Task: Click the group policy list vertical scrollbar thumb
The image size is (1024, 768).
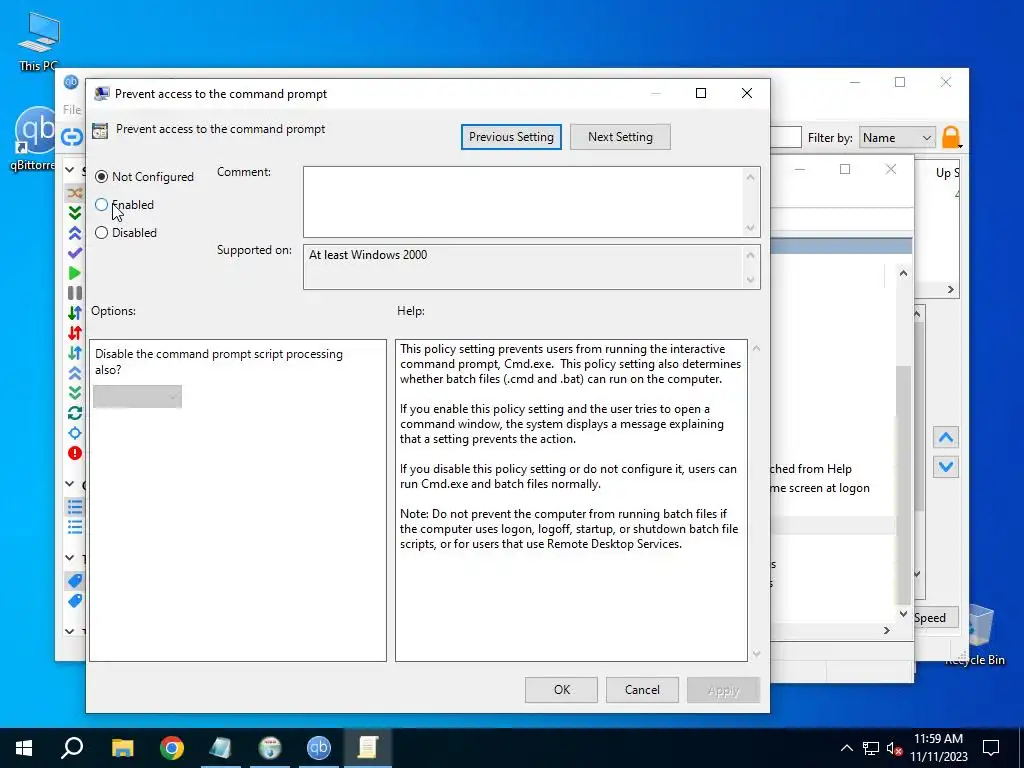Action: 903,483
